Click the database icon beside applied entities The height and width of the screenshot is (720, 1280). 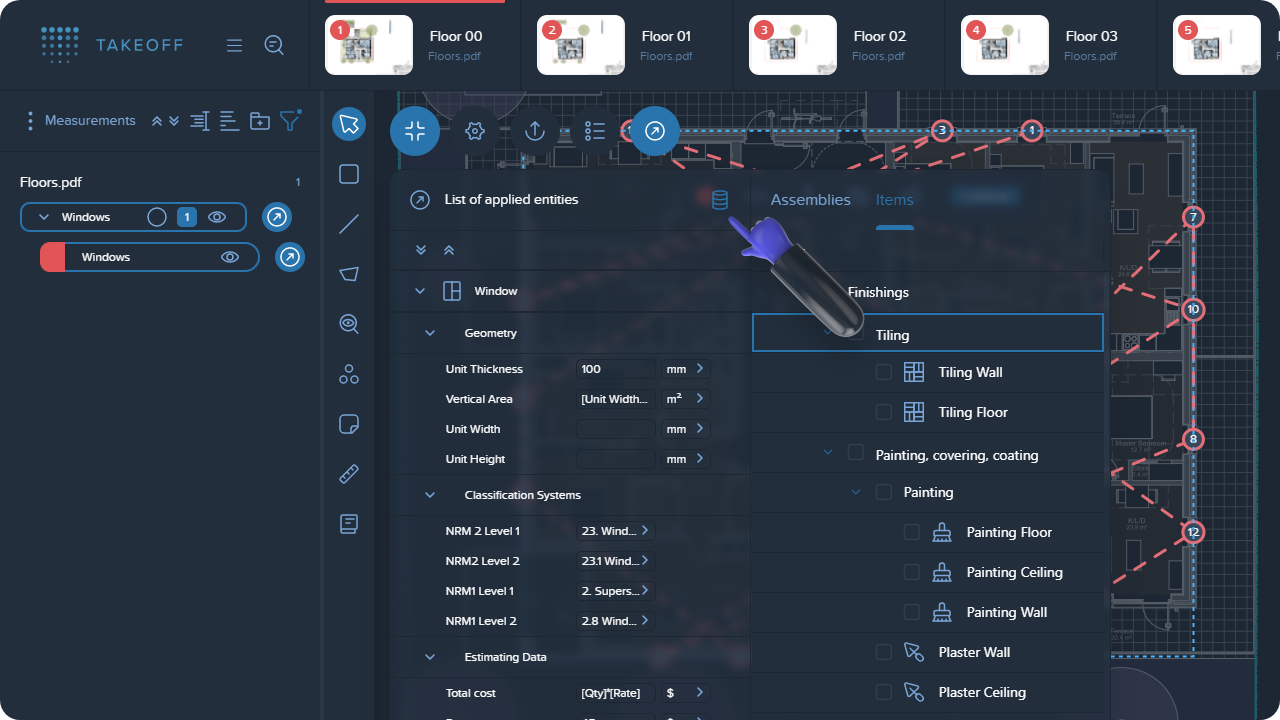(720, 200)
